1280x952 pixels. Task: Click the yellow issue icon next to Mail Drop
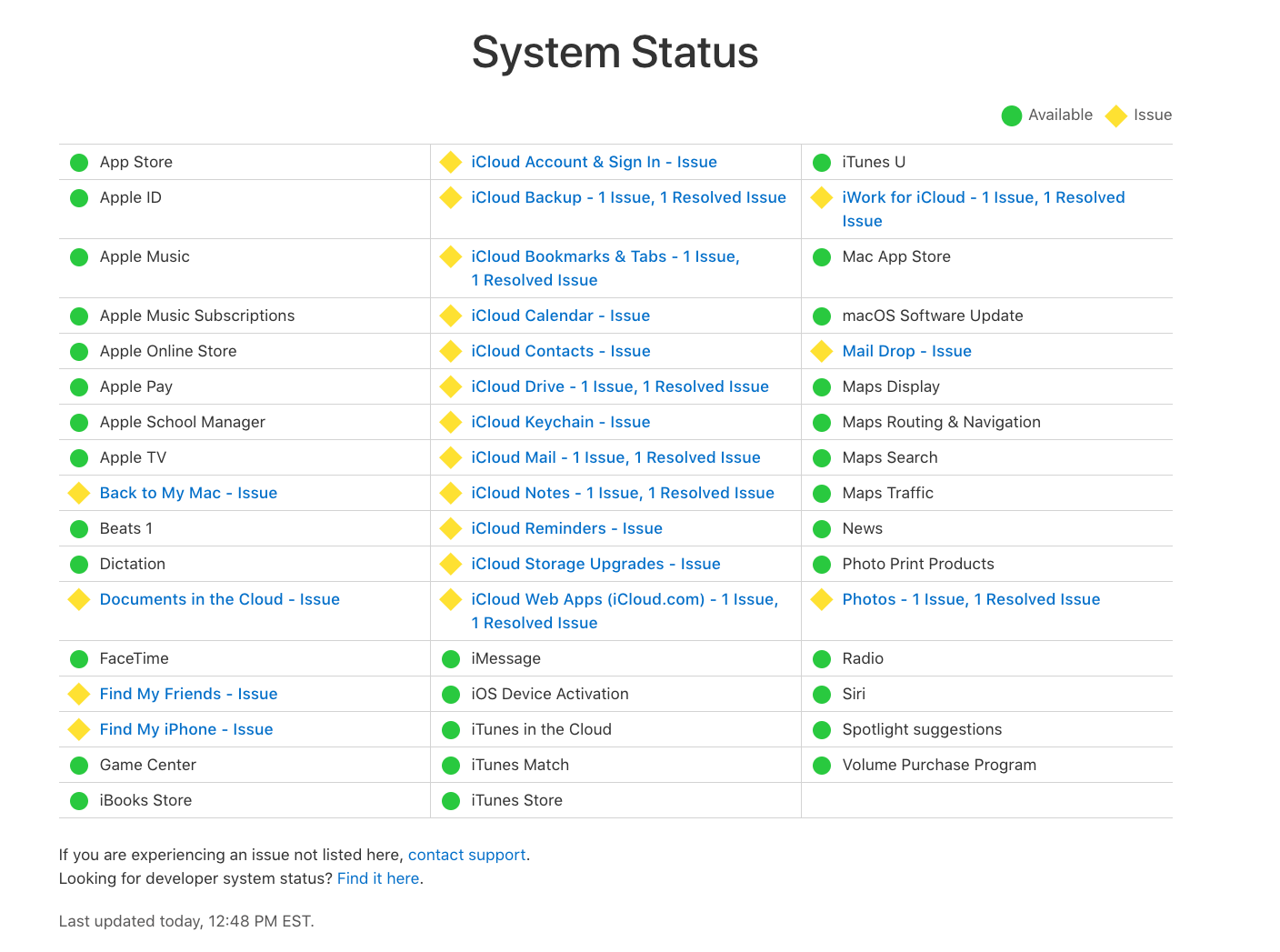pos(822,351)
